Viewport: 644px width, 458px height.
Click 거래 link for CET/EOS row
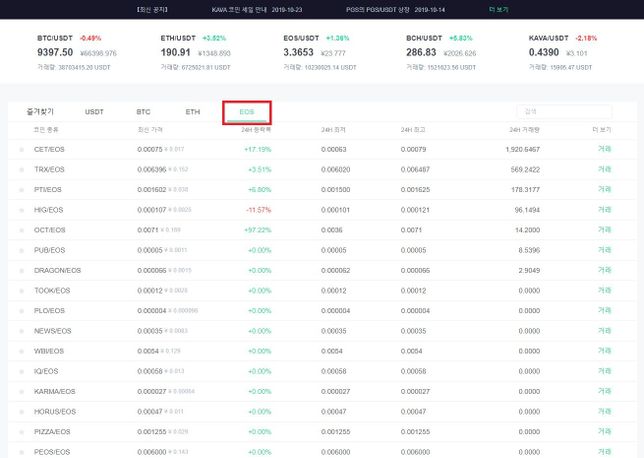point(604,149)
